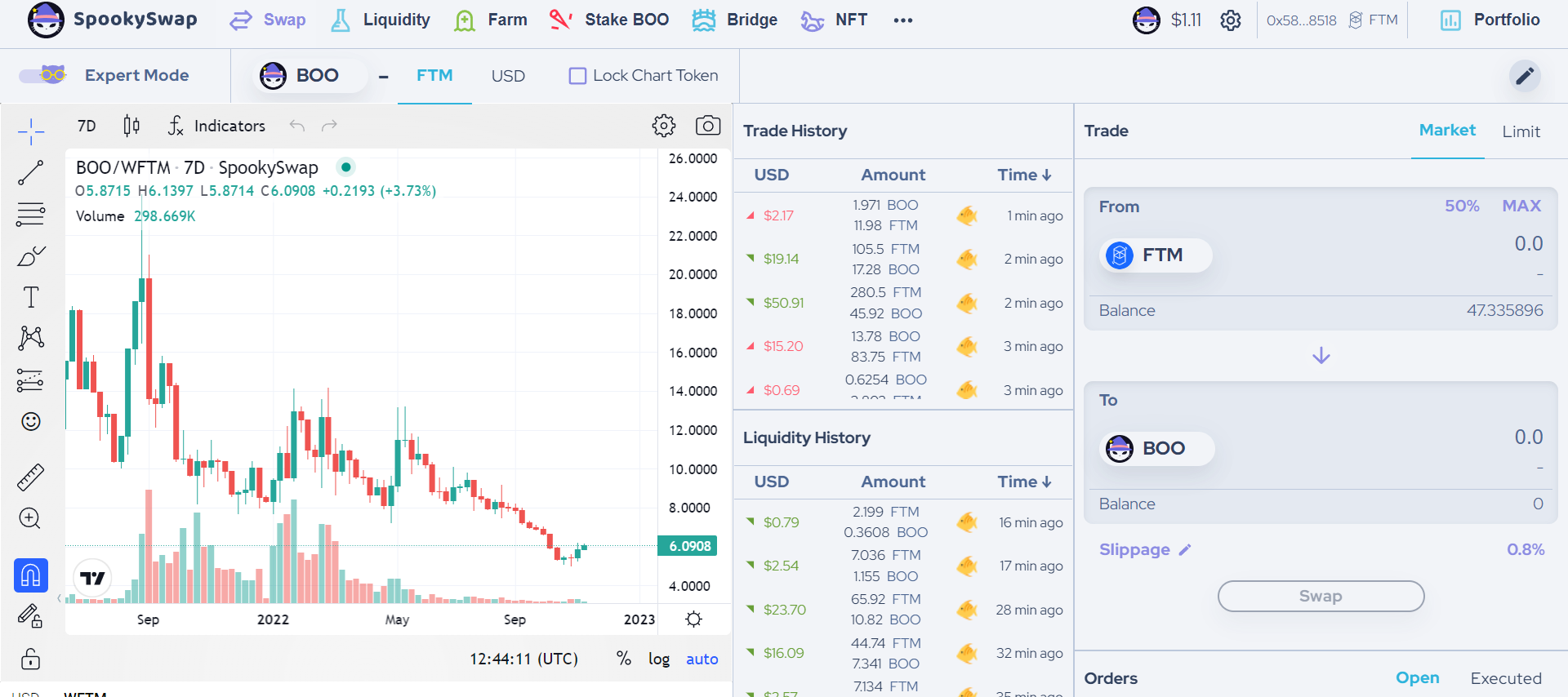Click the redo arrow in chart toolbar
1568x697 pixels.
(x=329, y=126)
